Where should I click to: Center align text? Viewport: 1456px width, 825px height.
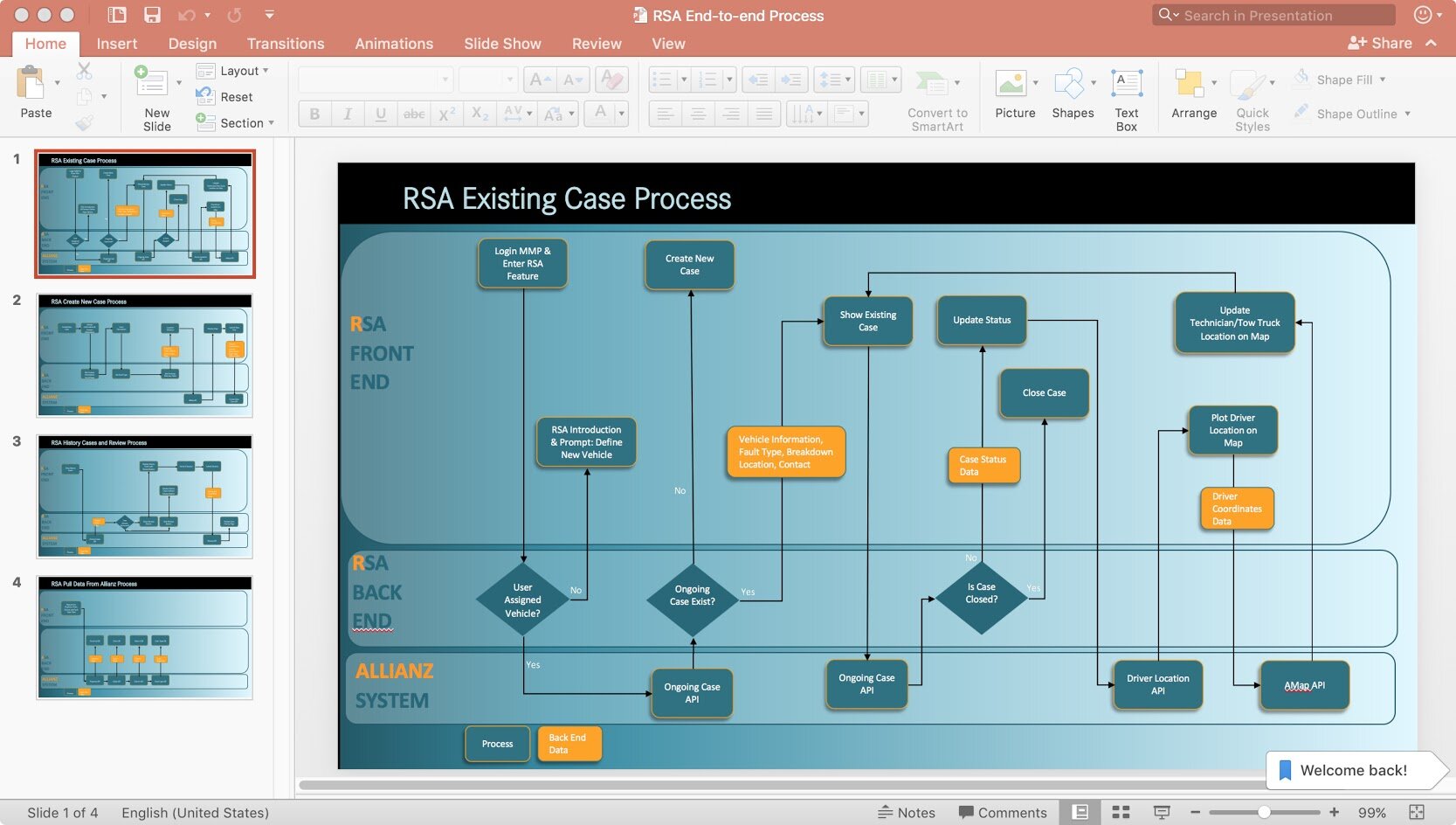pyautogui.click(x=699, y=114)
